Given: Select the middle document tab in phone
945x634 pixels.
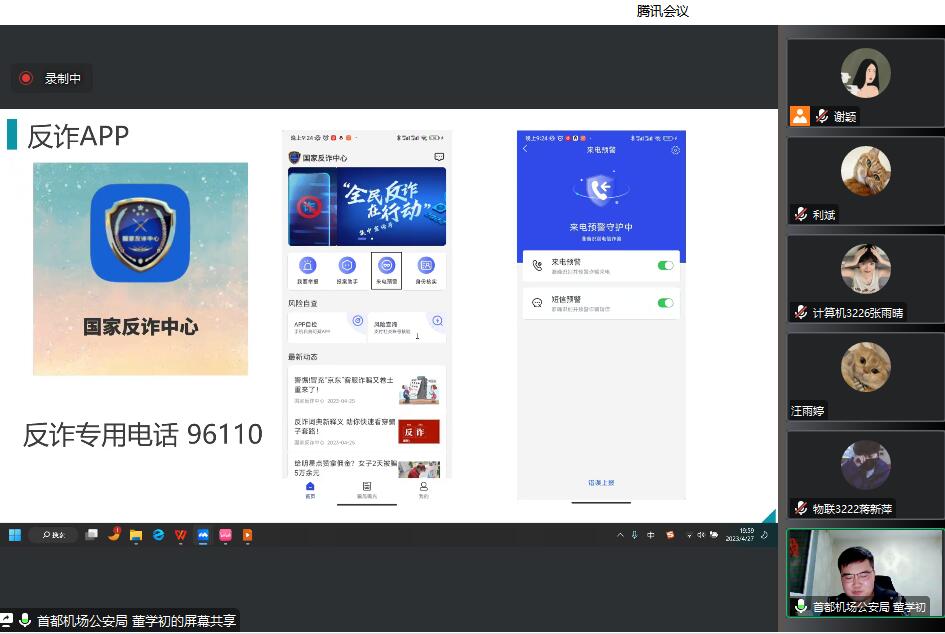Looking at the screenshot, I should pyautogui.click(x=366, y=490).
